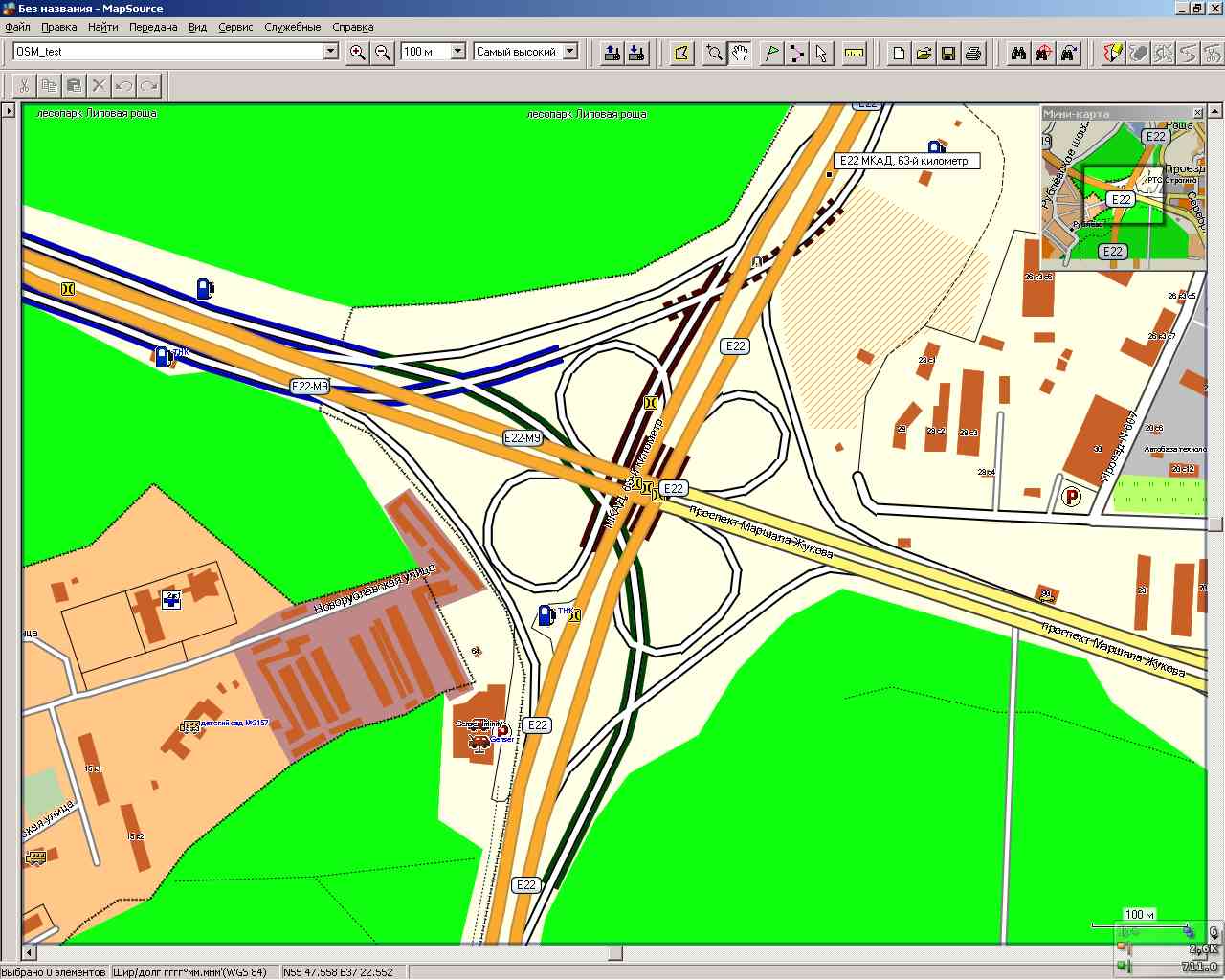Click the Print toolbar button
This screenshot has height=980, width=1225.
click(x=973, y=53)
